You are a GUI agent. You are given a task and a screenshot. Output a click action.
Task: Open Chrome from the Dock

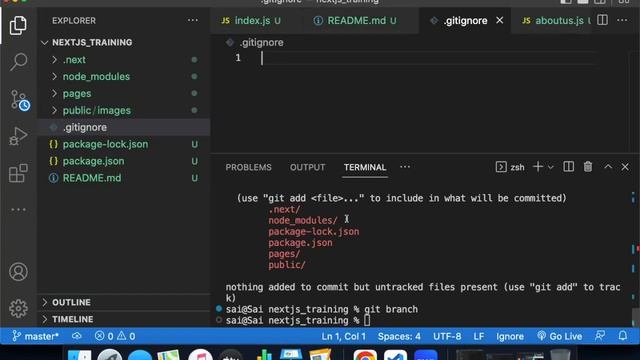365,354
